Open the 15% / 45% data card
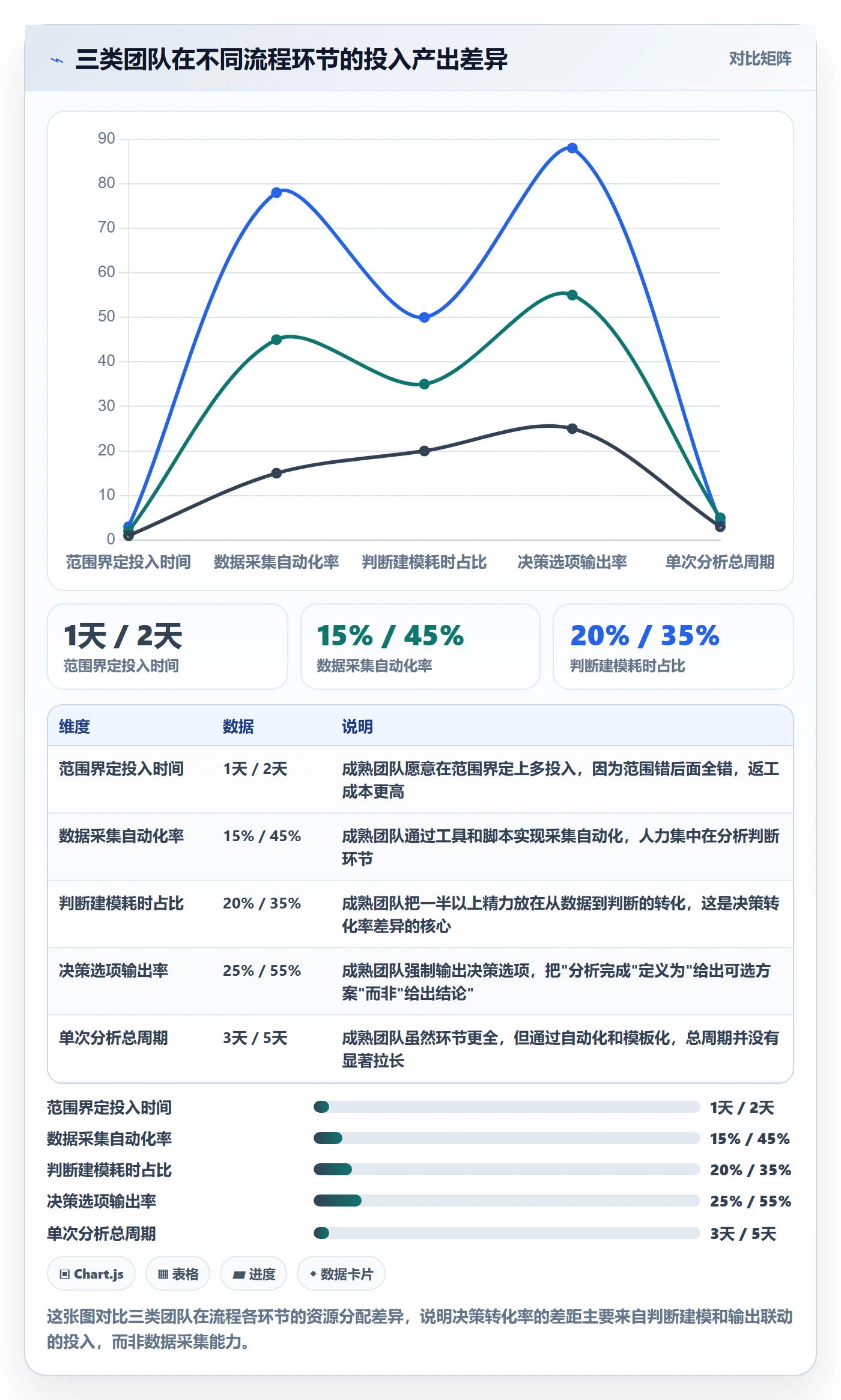 pos(421,647)
